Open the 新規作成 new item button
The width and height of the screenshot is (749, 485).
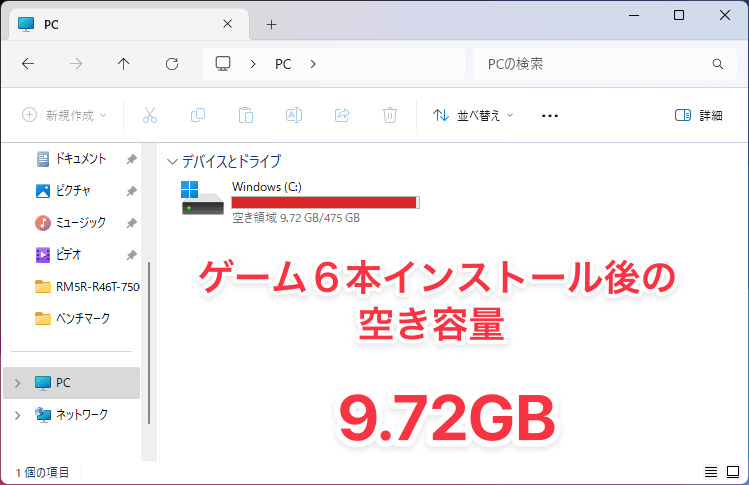tap(64, 115)
